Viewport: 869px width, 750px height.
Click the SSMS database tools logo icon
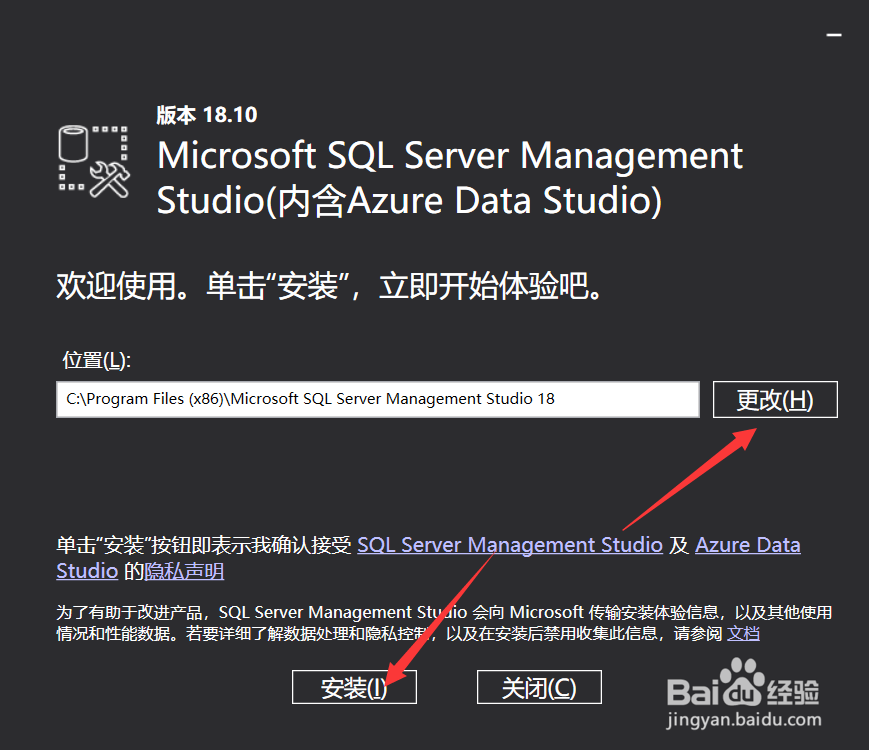coord(94,161)
